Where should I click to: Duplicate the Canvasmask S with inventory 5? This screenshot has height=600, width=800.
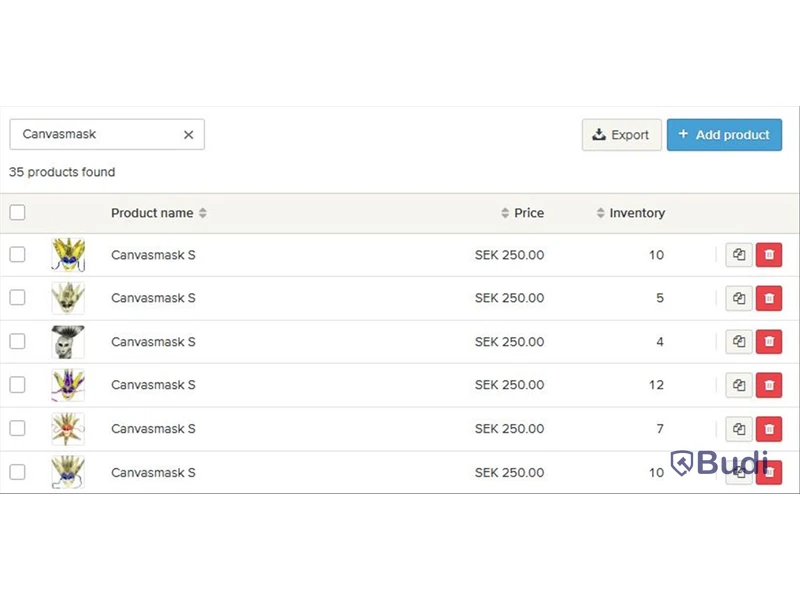pos(739,298)
